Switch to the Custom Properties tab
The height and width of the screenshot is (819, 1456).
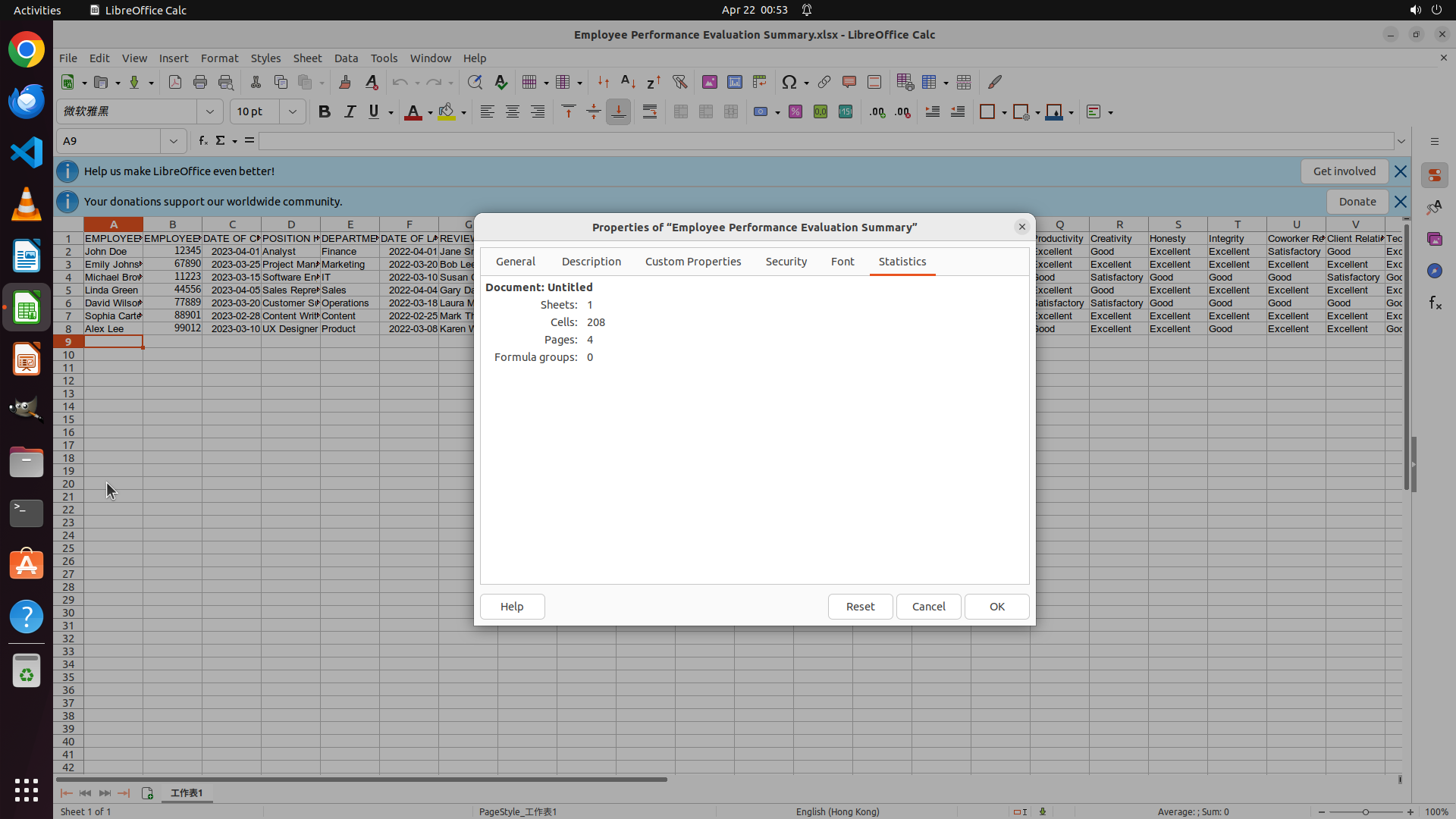click(x=692, y=261)
